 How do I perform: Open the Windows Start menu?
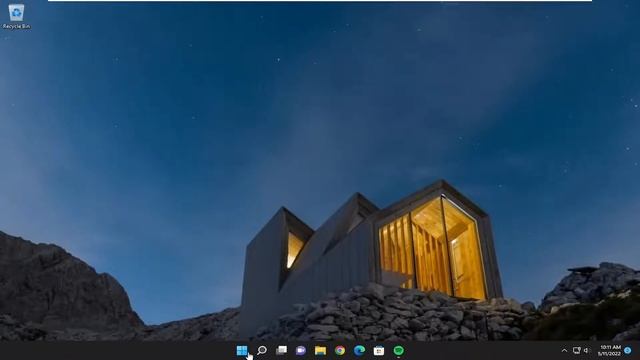point(242,350)
